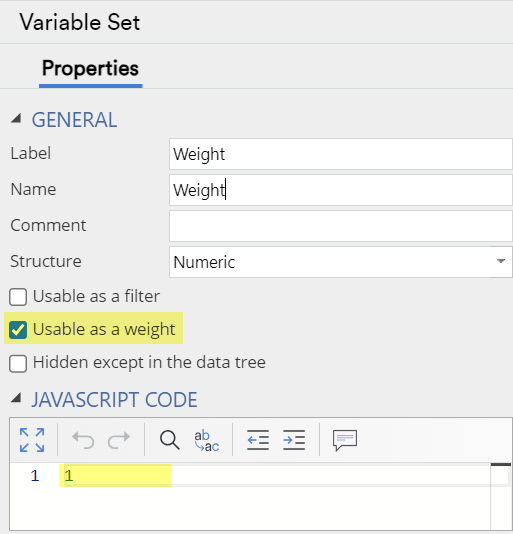Uncheck Usable as a weight
This screenshot has width=513, height=534.
(x=18, y=330)
